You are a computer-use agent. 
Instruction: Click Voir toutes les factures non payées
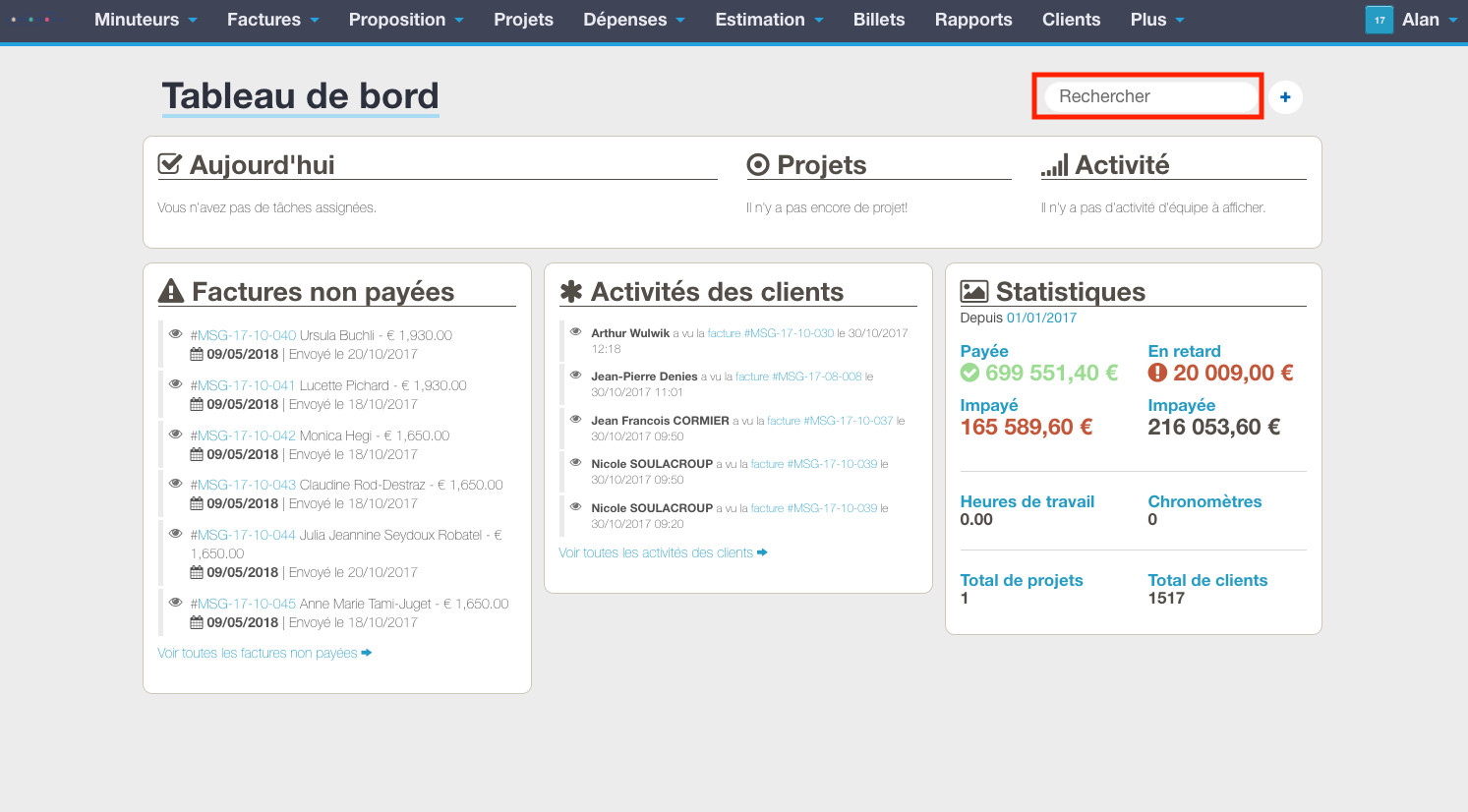[264, 653]
